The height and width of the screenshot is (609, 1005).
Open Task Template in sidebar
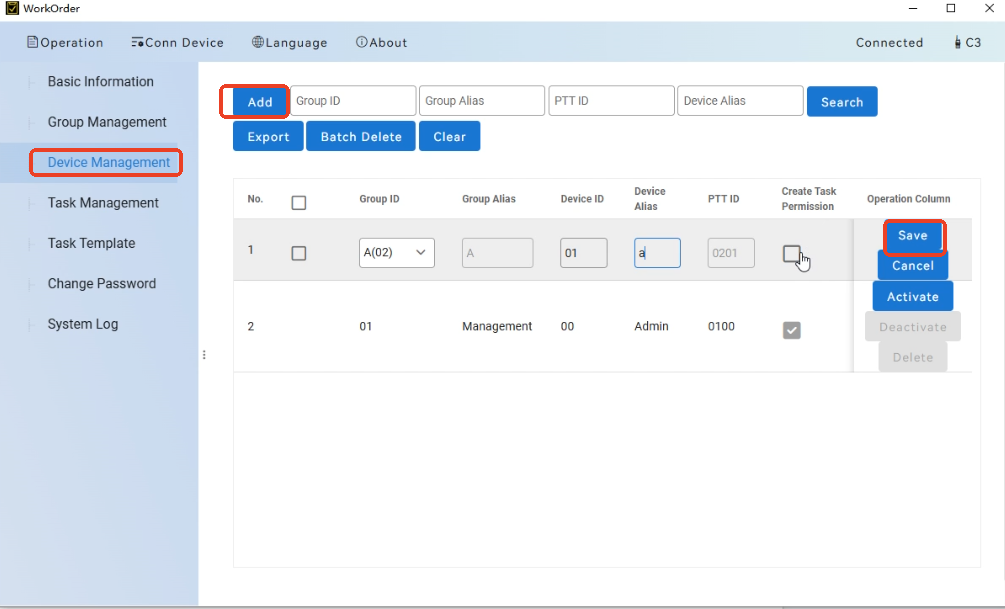click(91, 243)
